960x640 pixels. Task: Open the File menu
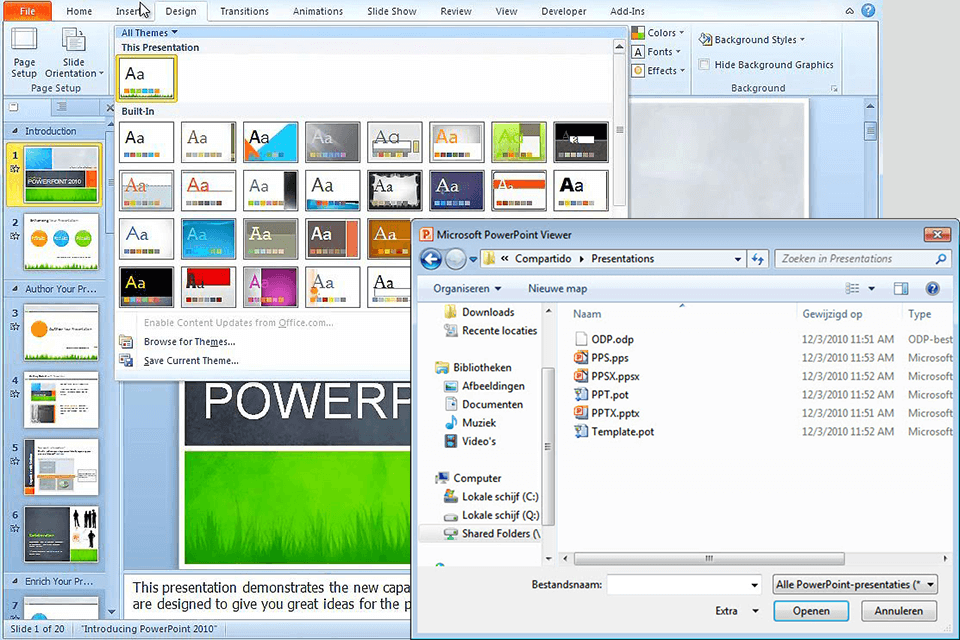coord(25,11)
